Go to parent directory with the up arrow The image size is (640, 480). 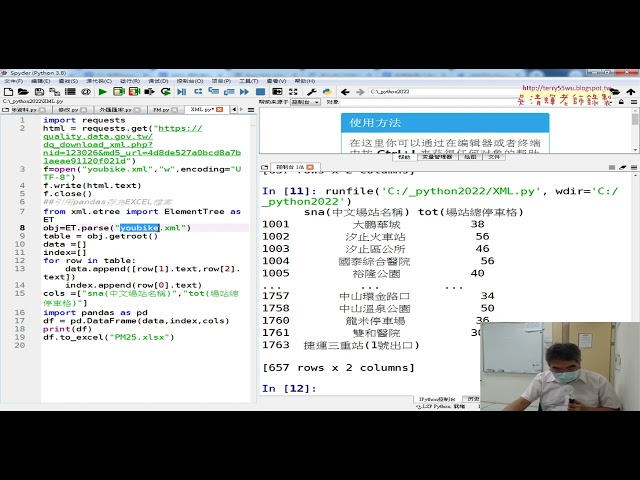[631, 92]
